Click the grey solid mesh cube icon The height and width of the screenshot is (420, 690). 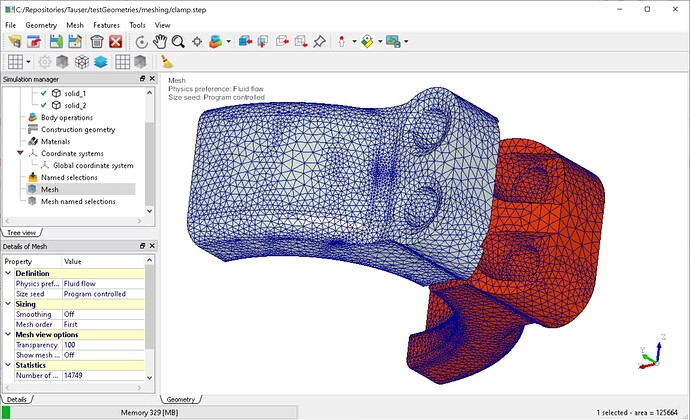coord(62,62)
